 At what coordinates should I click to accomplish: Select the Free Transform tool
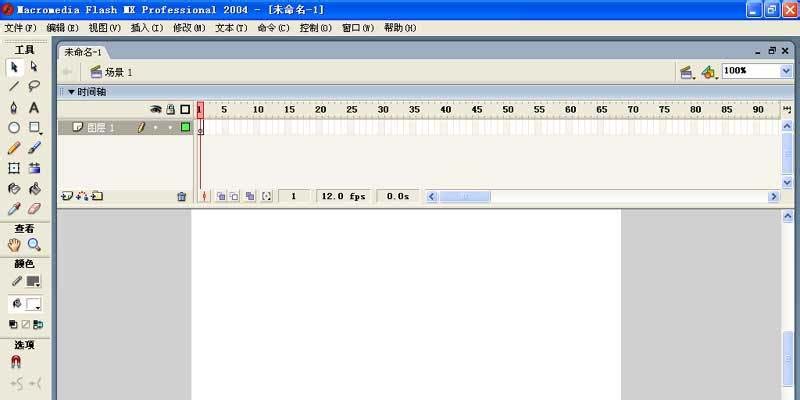tap(14, 168)
